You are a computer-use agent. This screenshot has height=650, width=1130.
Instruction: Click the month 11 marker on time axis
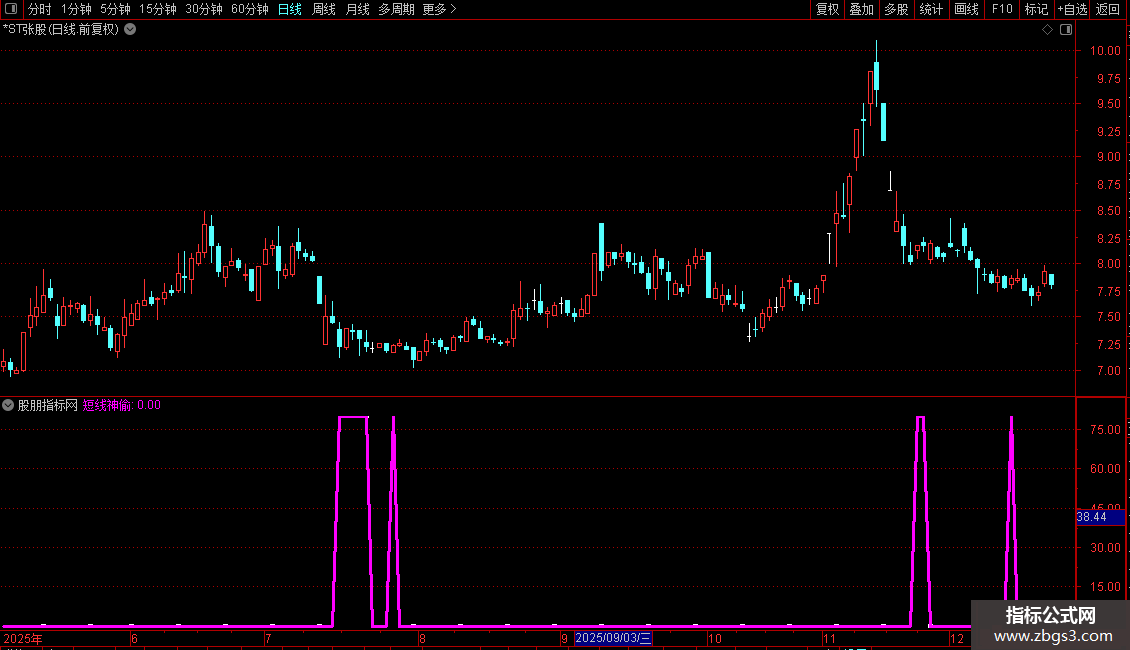click(x=829, y=639)
